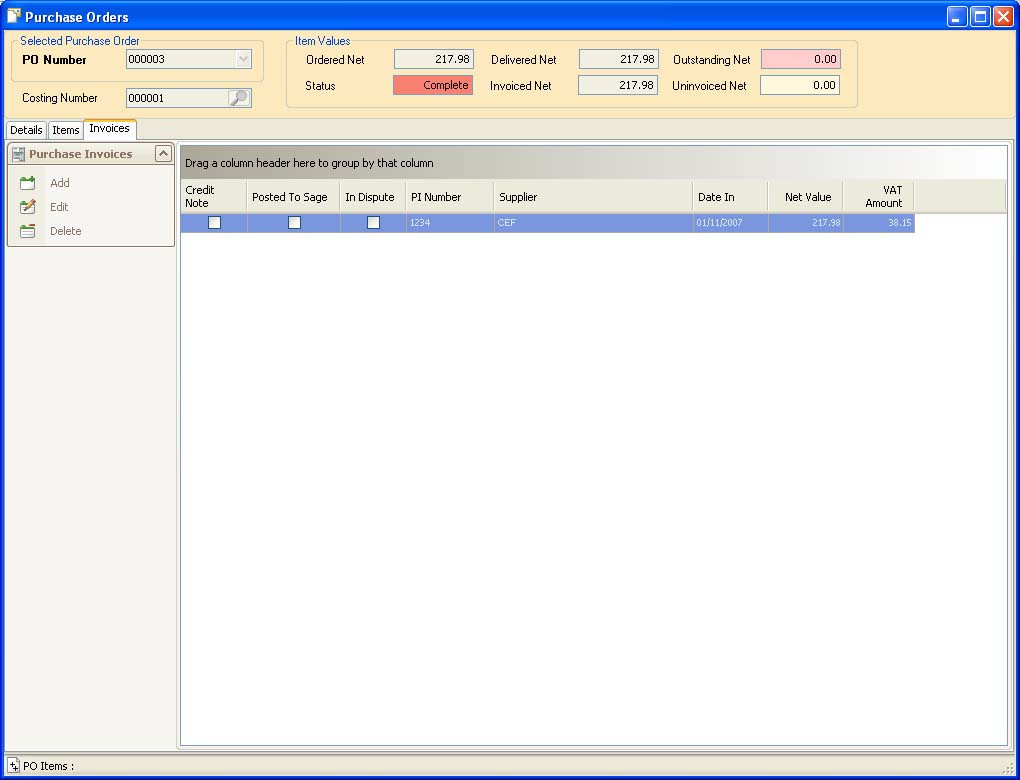Click the Purchase Invoices panel header icon
This screenshot has height=780, width=1020.
coord(17,153)
